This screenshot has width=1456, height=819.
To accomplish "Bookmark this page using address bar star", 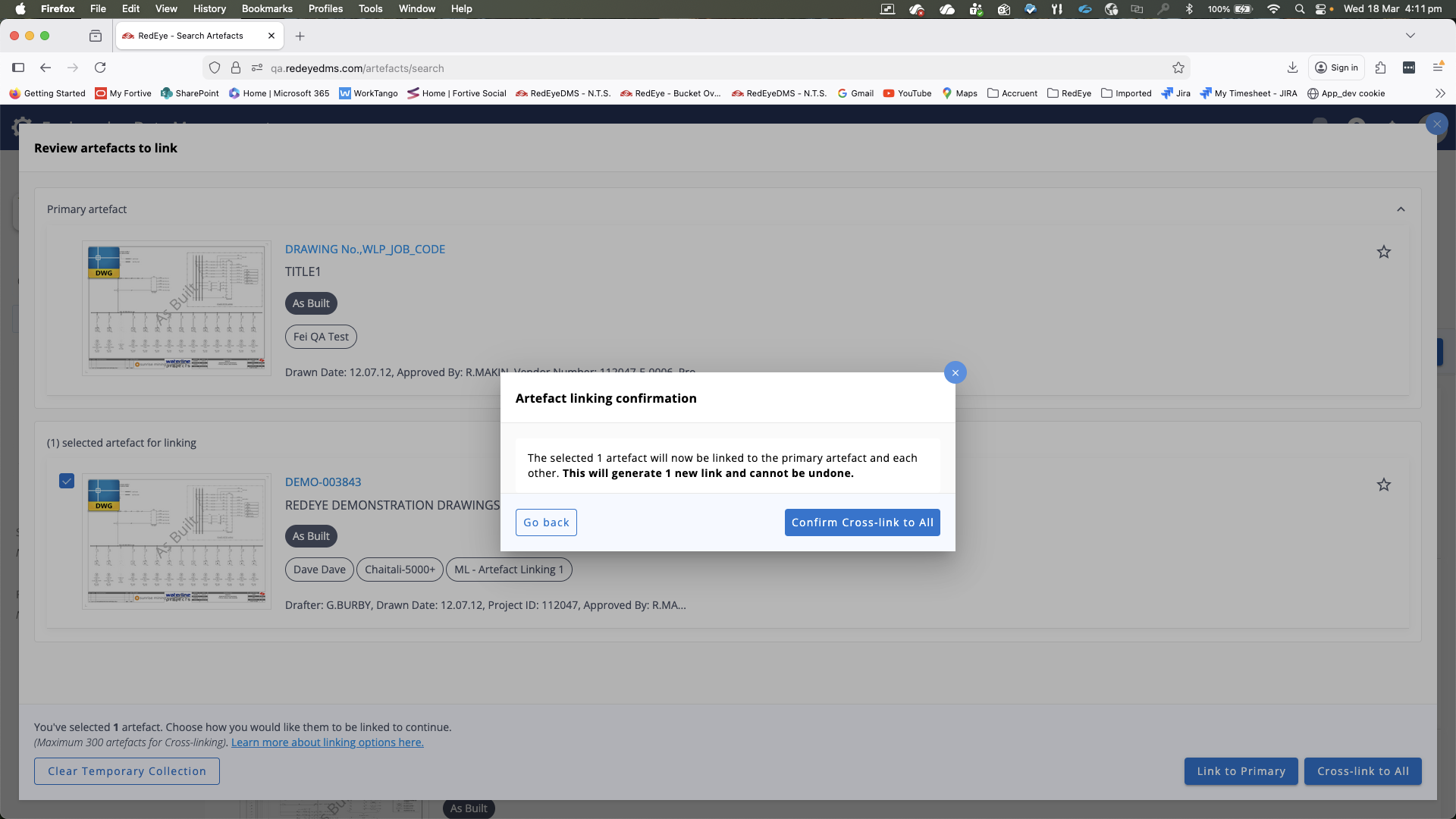I will [x=1178, y=68].
